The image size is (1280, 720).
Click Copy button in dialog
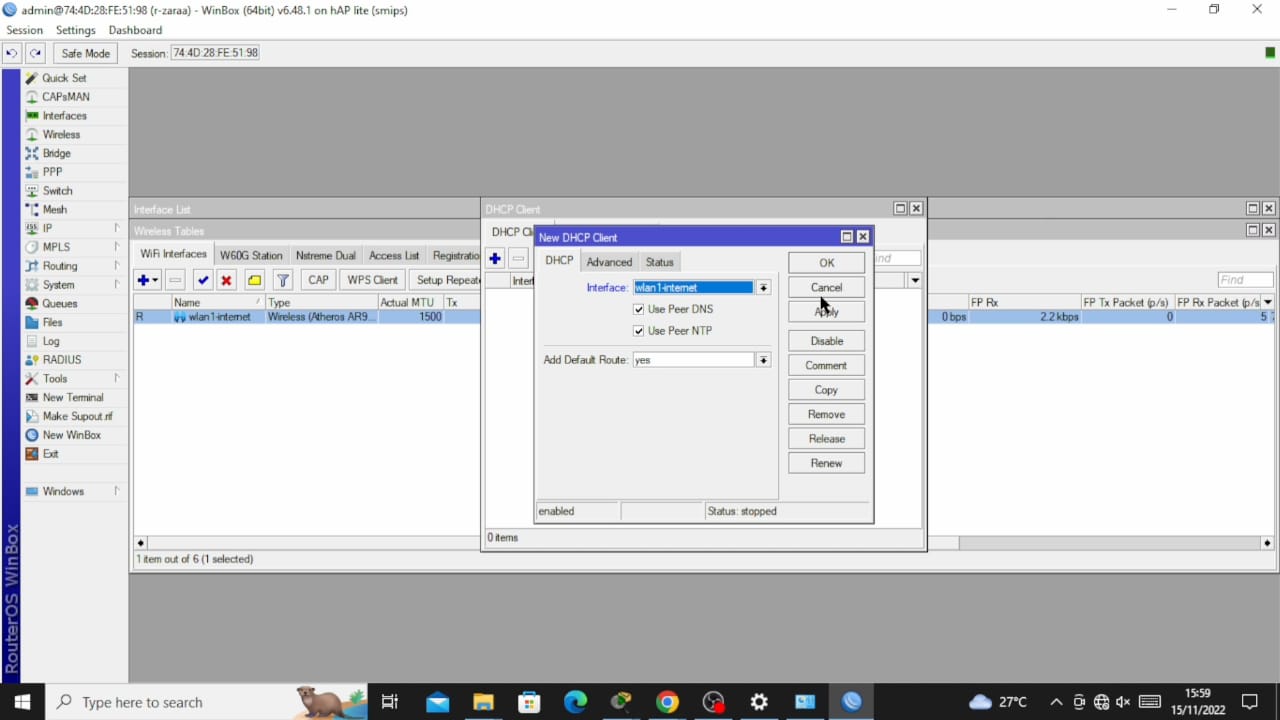[x=826, y=390]
